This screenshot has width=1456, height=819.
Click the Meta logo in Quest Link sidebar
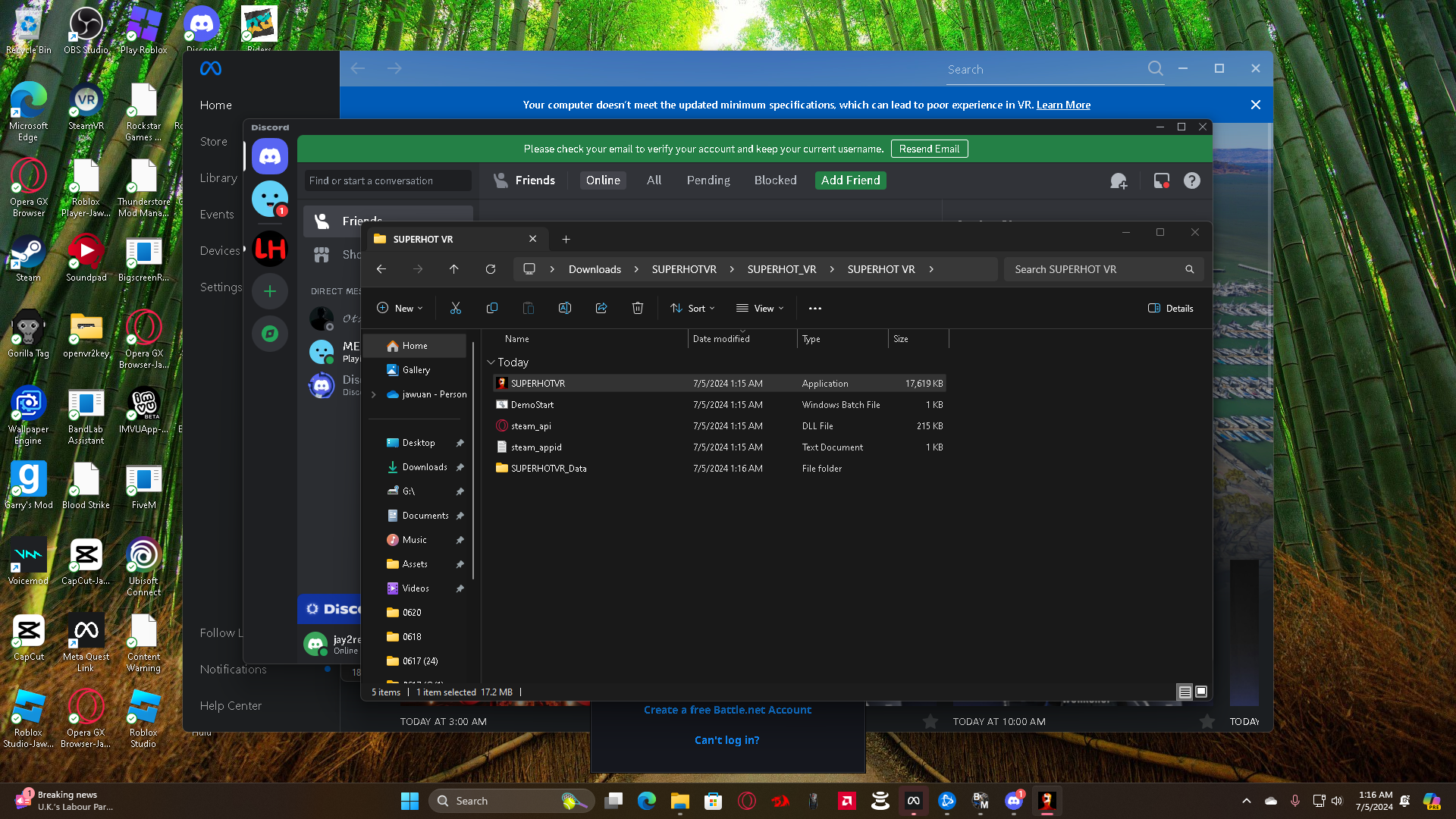[x=211, y=68]
